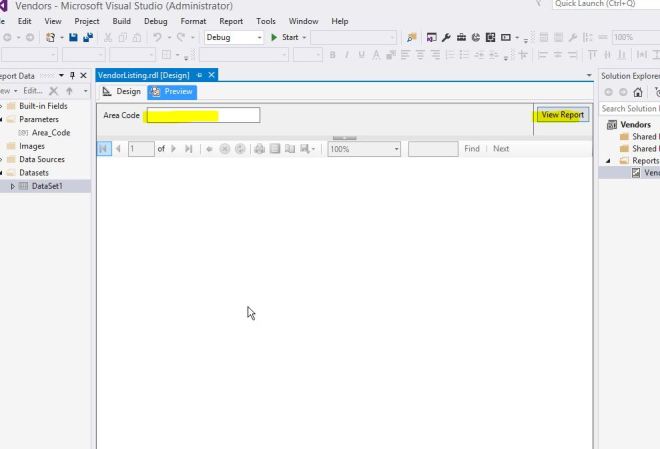The width and height of the screenshot is (660, 449).
Task: Close the Report Data panel
Action: point(84,75)
